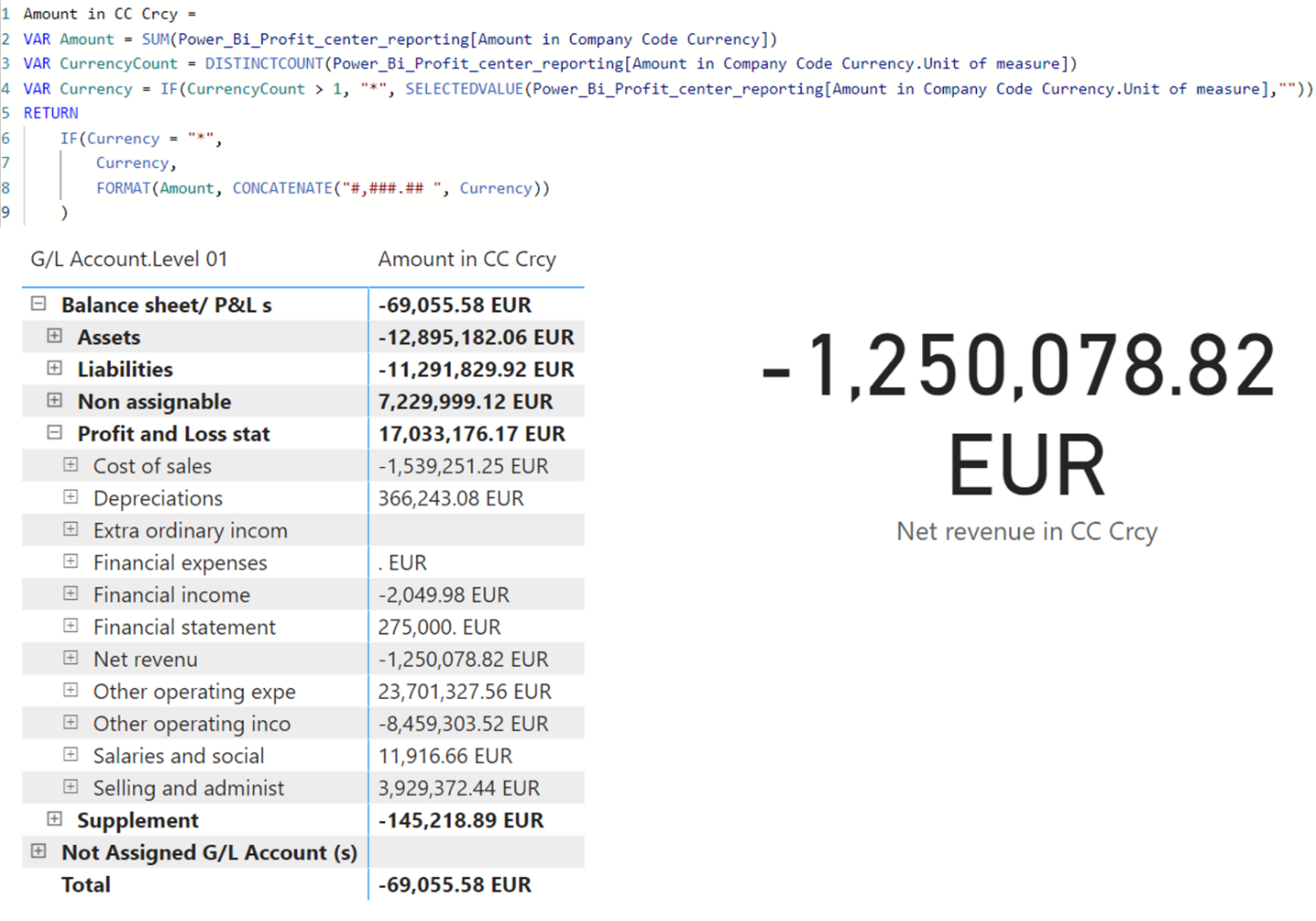Select the Salaries and social label

[x=179, y=756]
